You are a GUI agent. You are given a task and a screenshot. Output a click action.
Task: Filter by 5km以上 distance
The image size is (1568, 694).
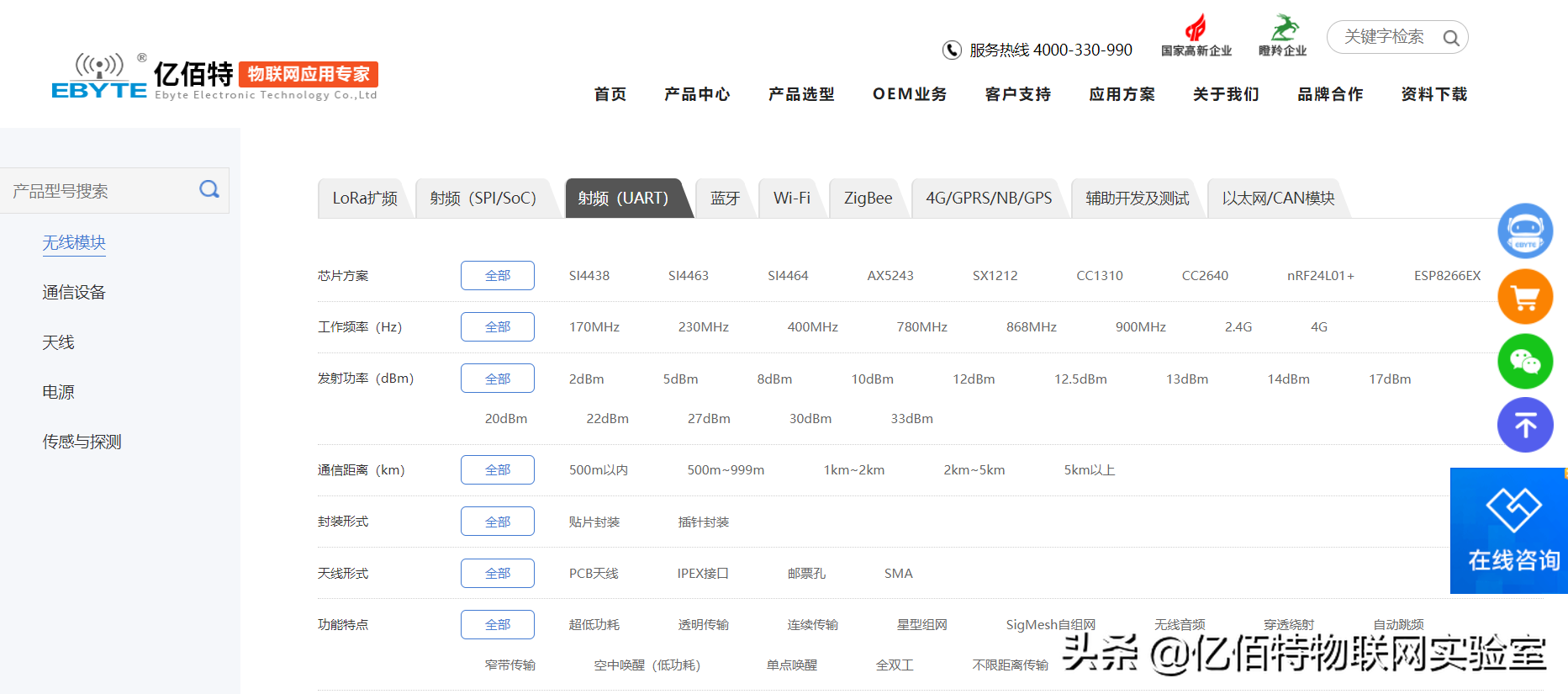tap(1090, 470)
